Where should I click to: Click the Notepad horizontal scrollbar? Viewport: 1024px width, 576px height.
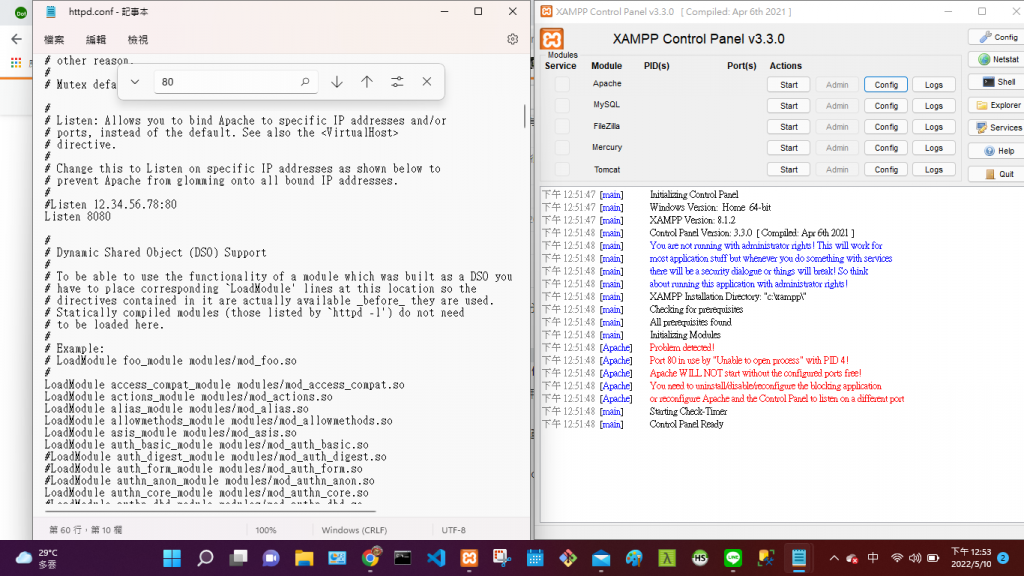coord(210,511)
